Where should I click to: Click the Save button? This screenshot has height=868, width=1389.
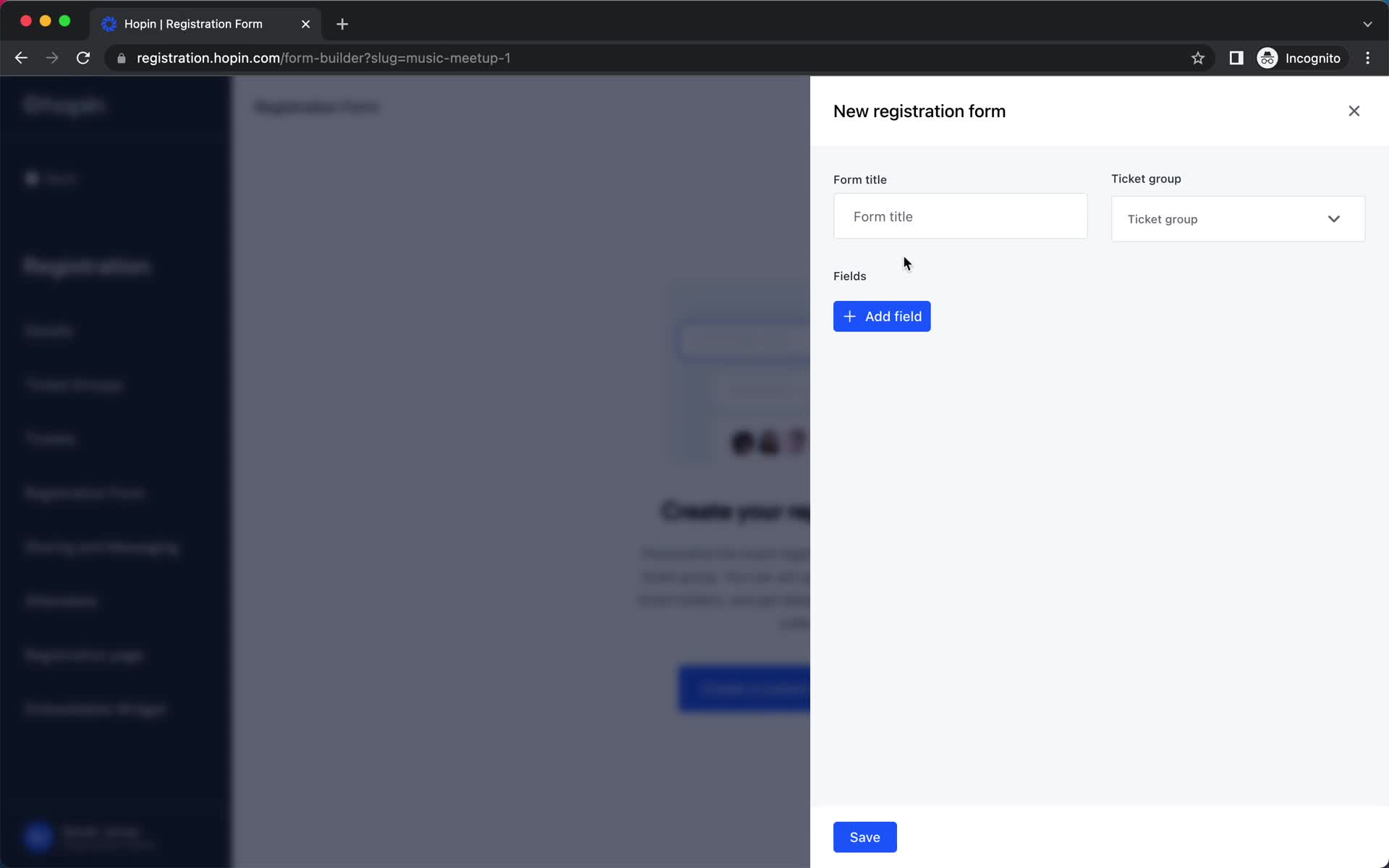[865, 837]
